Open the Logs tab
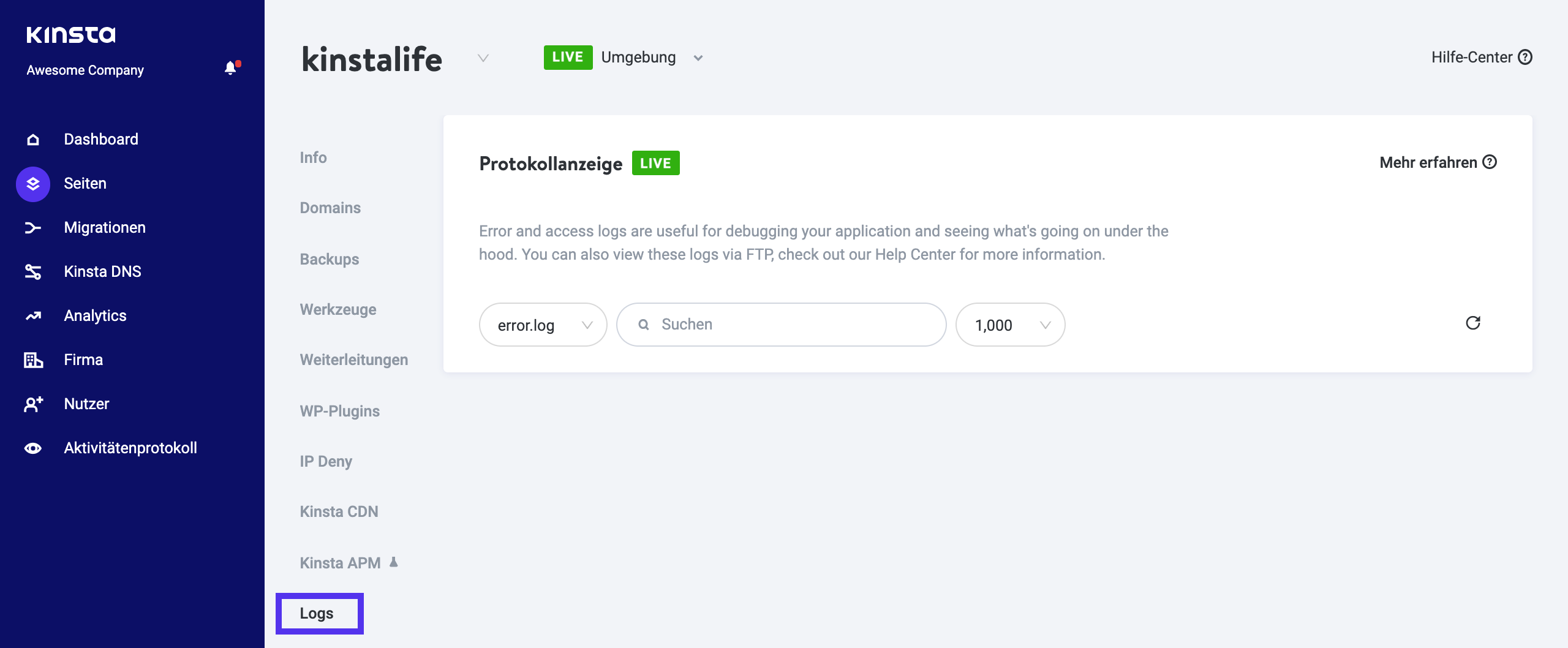Image resolution: width=1568 pixels, height=648 pixels. (x=317, y=613)
